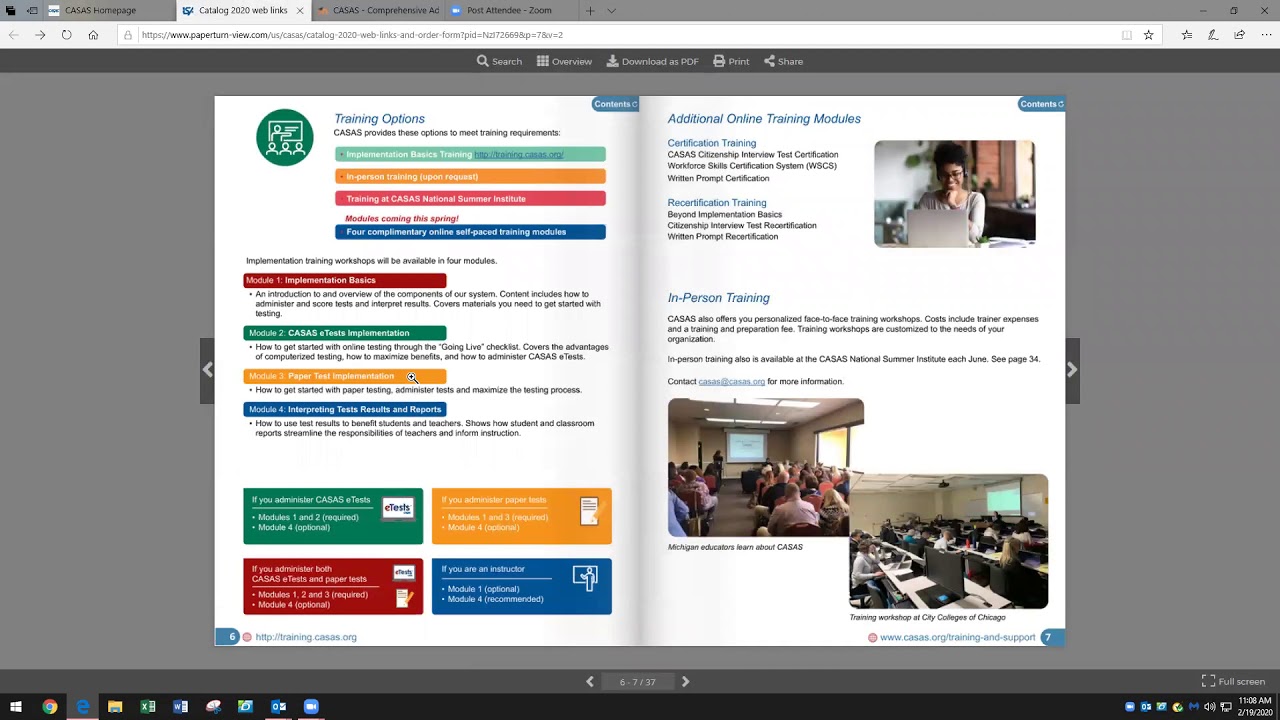Open the page Overview grid
The image size is (1280, 720).
click(x=564, y=61)
